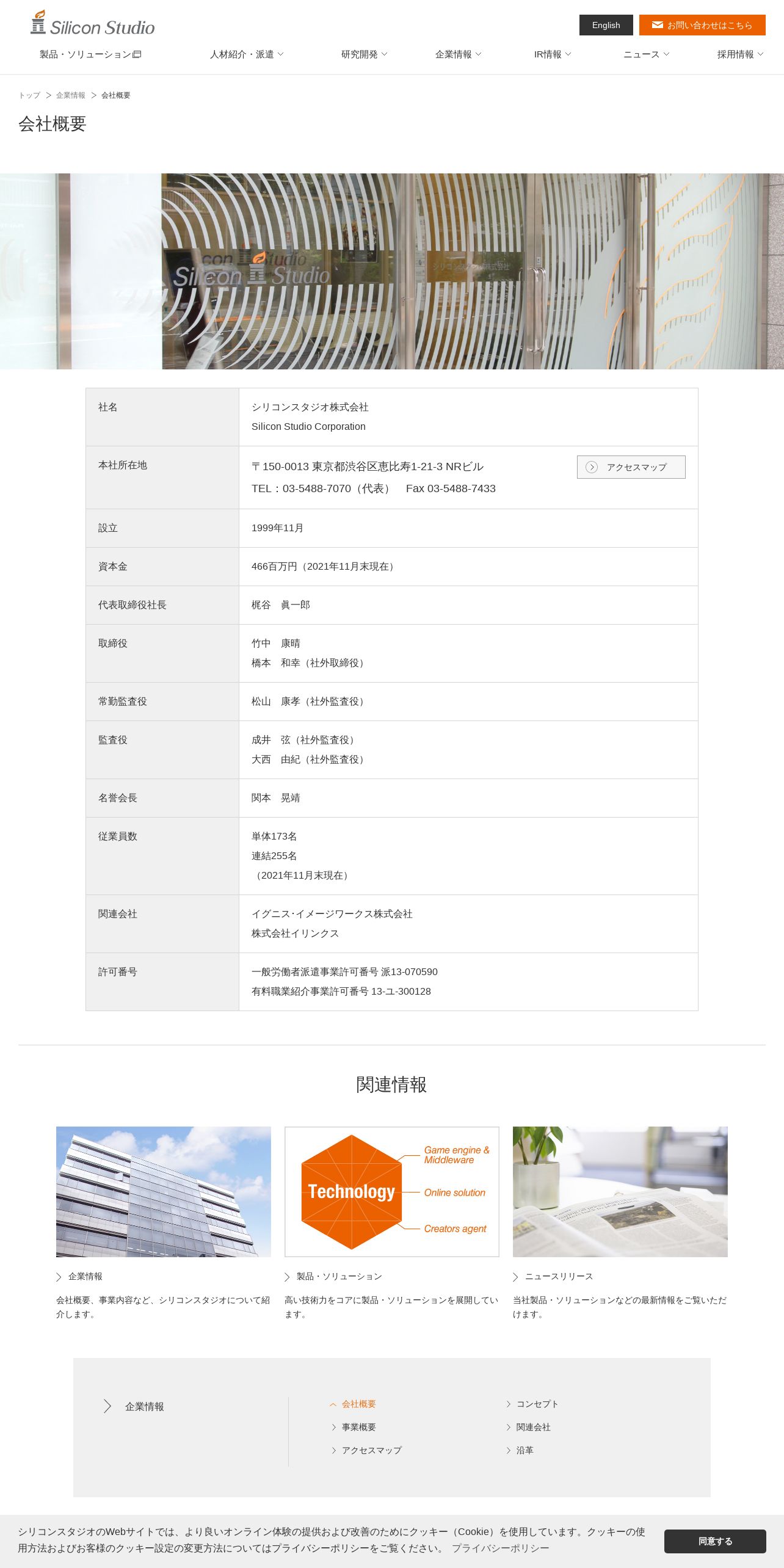Viewport: 784px width, 1568px height.
Task: Open footer 関連会社 link
Action: 534,1427
